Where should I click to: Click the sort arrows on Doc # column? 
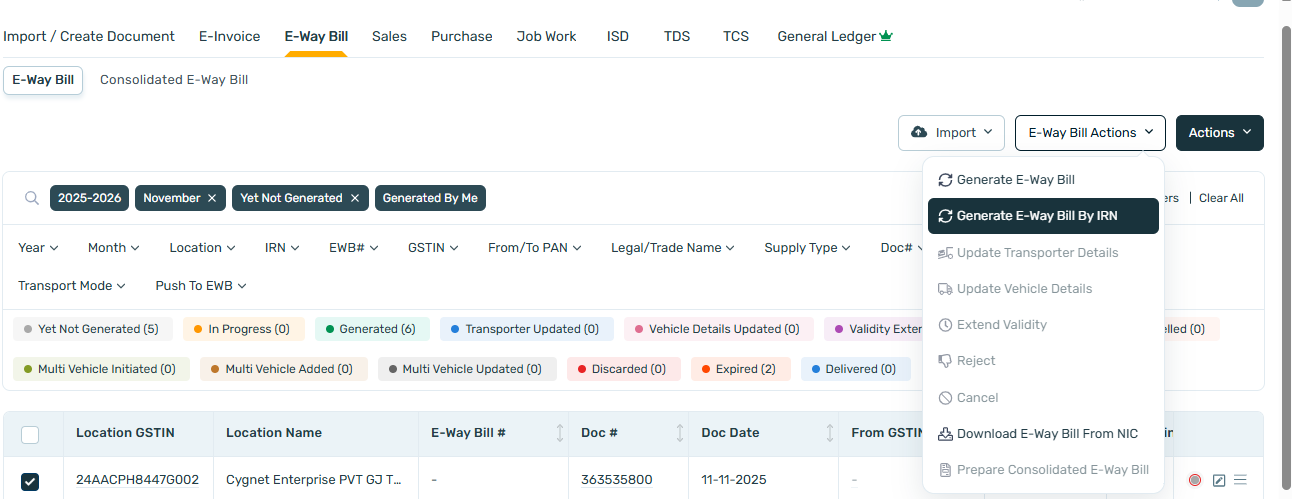tap(680, 433)
